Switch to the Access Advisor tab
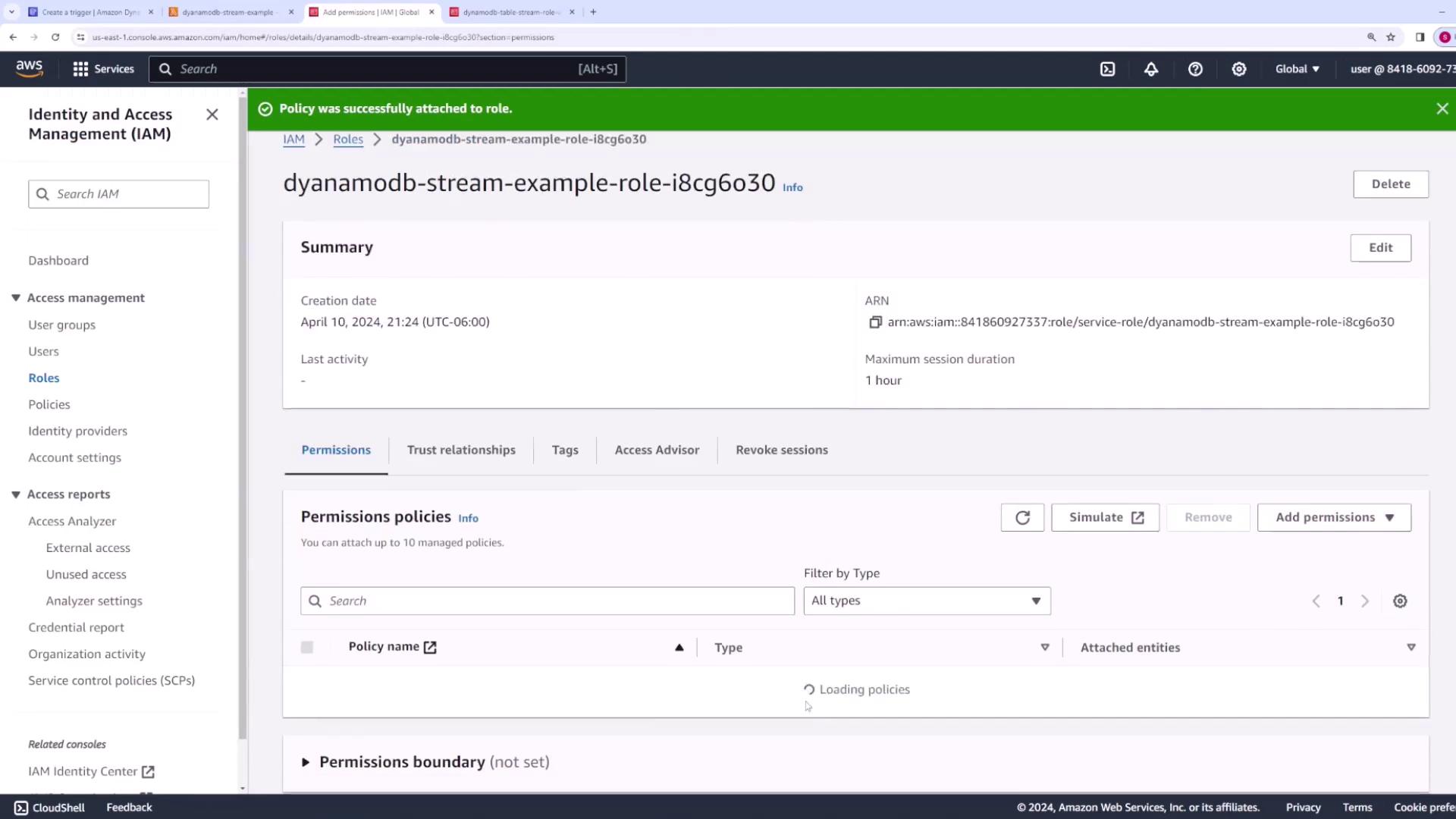The height and width of the screenshot is (819, 1456). click(657, 450)
